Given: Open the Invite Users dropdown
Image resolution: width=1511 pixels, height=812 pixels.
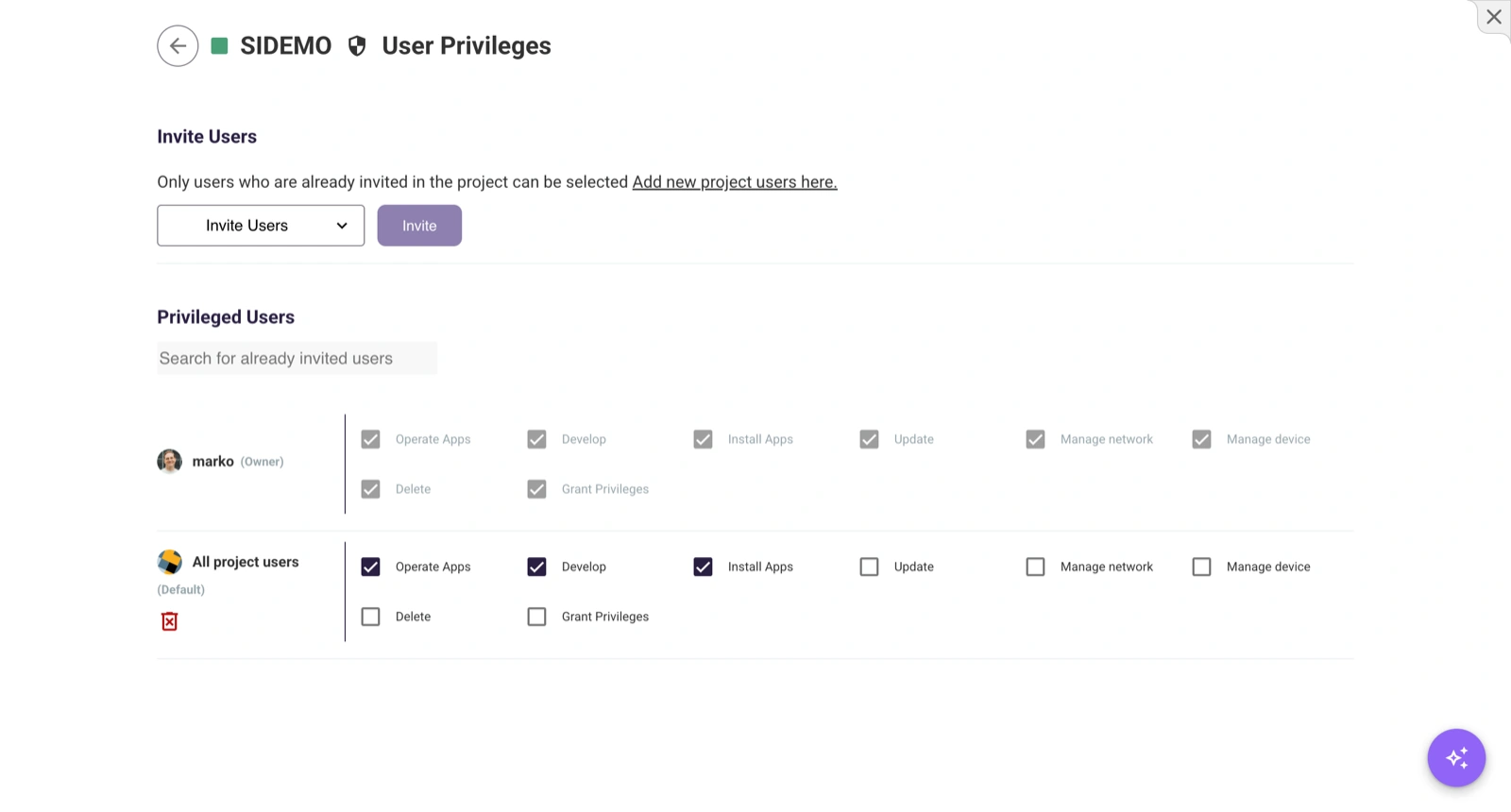Looking at the screenshot, I should [261, 226].
